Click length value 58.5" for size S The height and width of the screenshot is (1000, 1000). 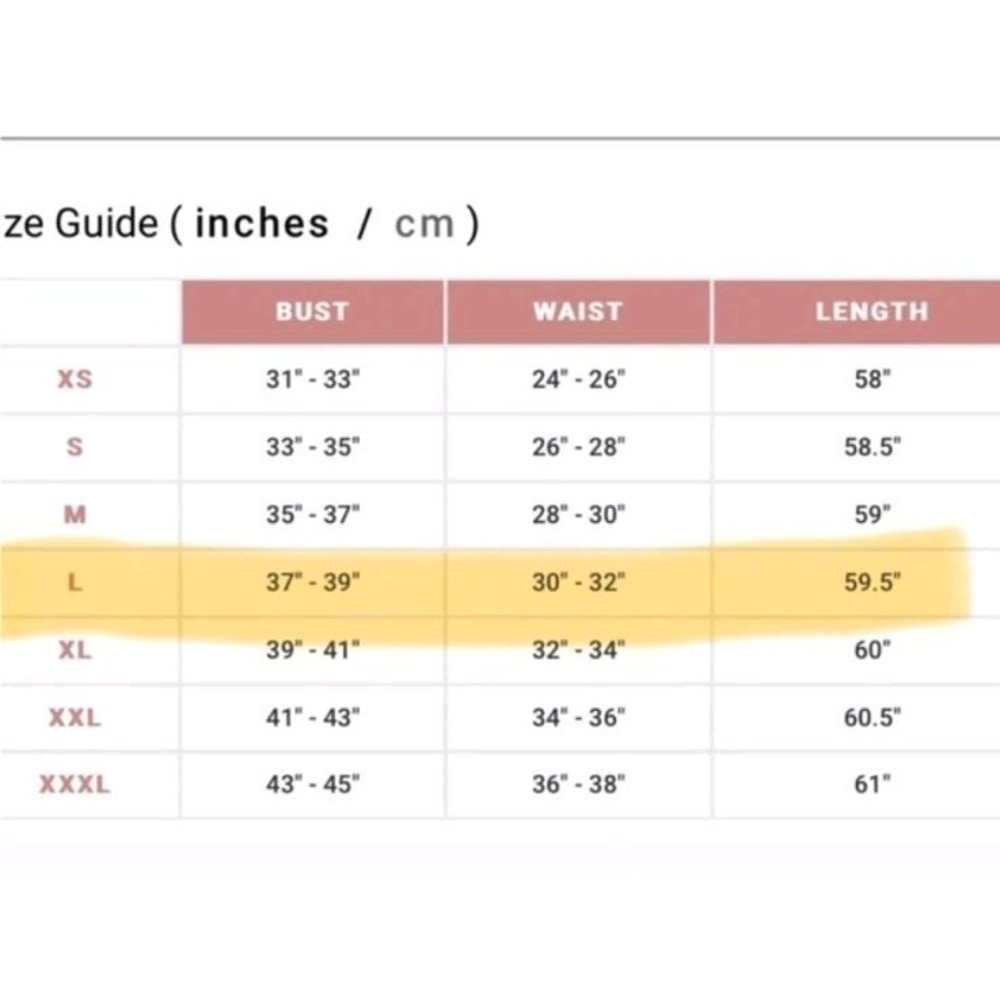(x=872, y=446)
